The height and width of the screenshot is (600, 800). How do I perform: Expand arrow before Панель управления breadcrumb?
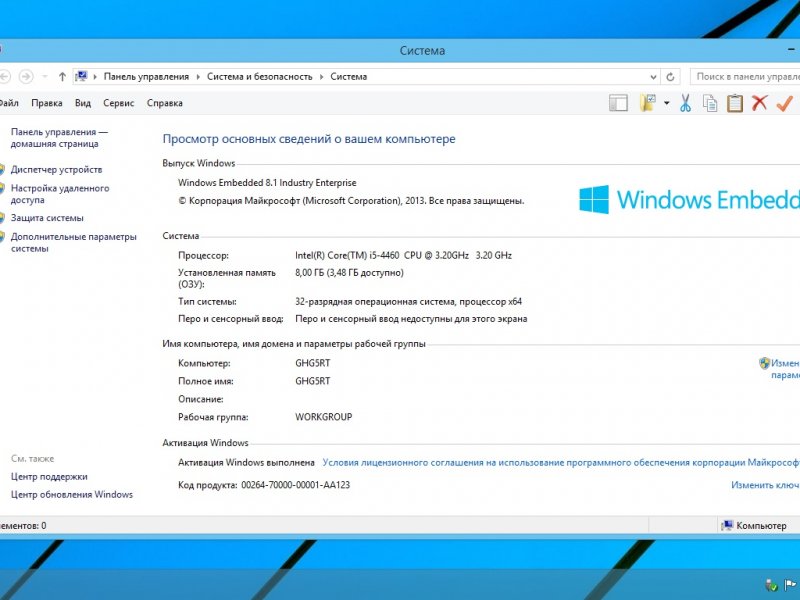tap(95, 77)
